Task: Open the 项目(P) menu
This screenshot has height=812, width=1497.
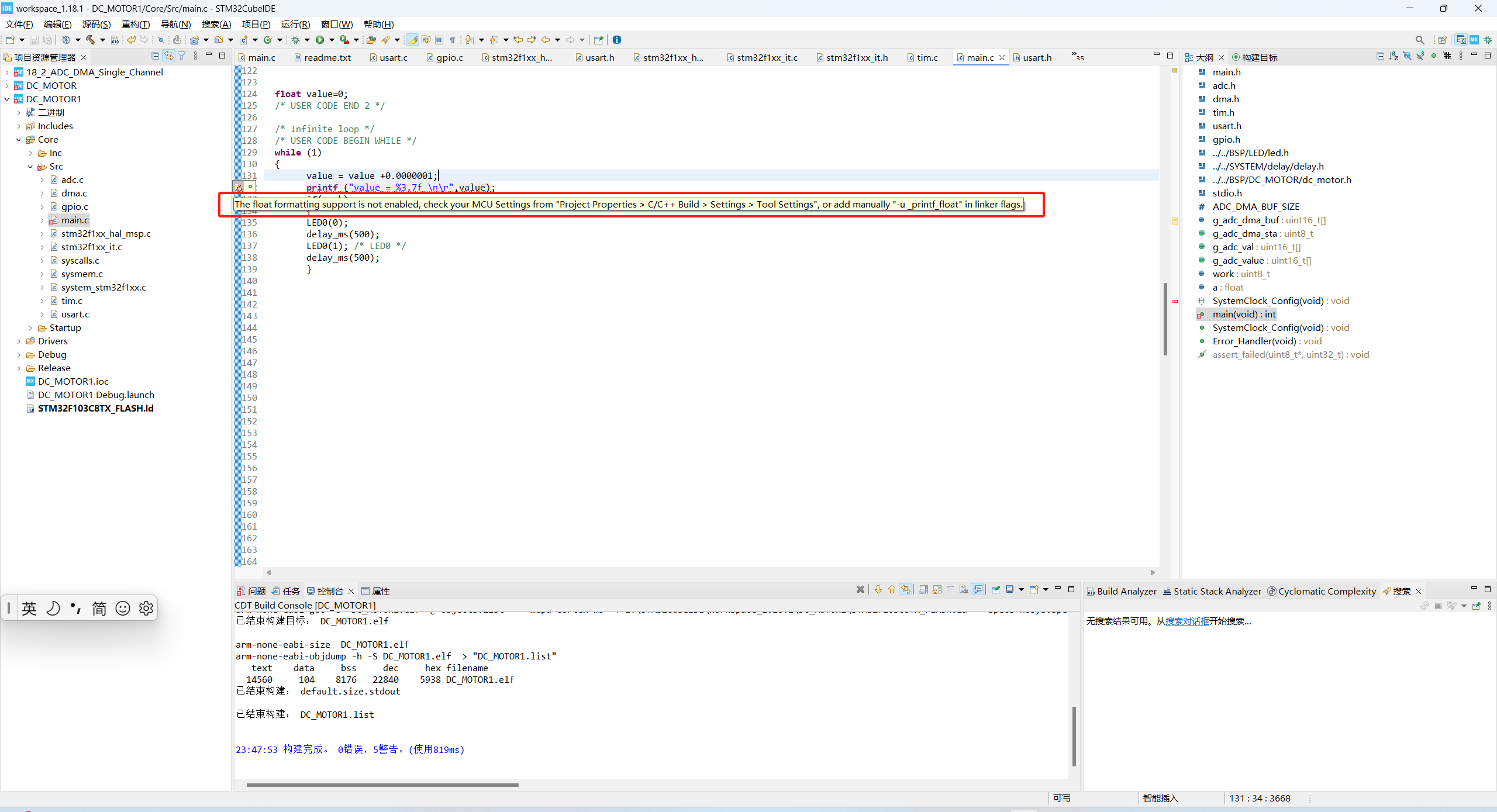Action: [256, 24]
